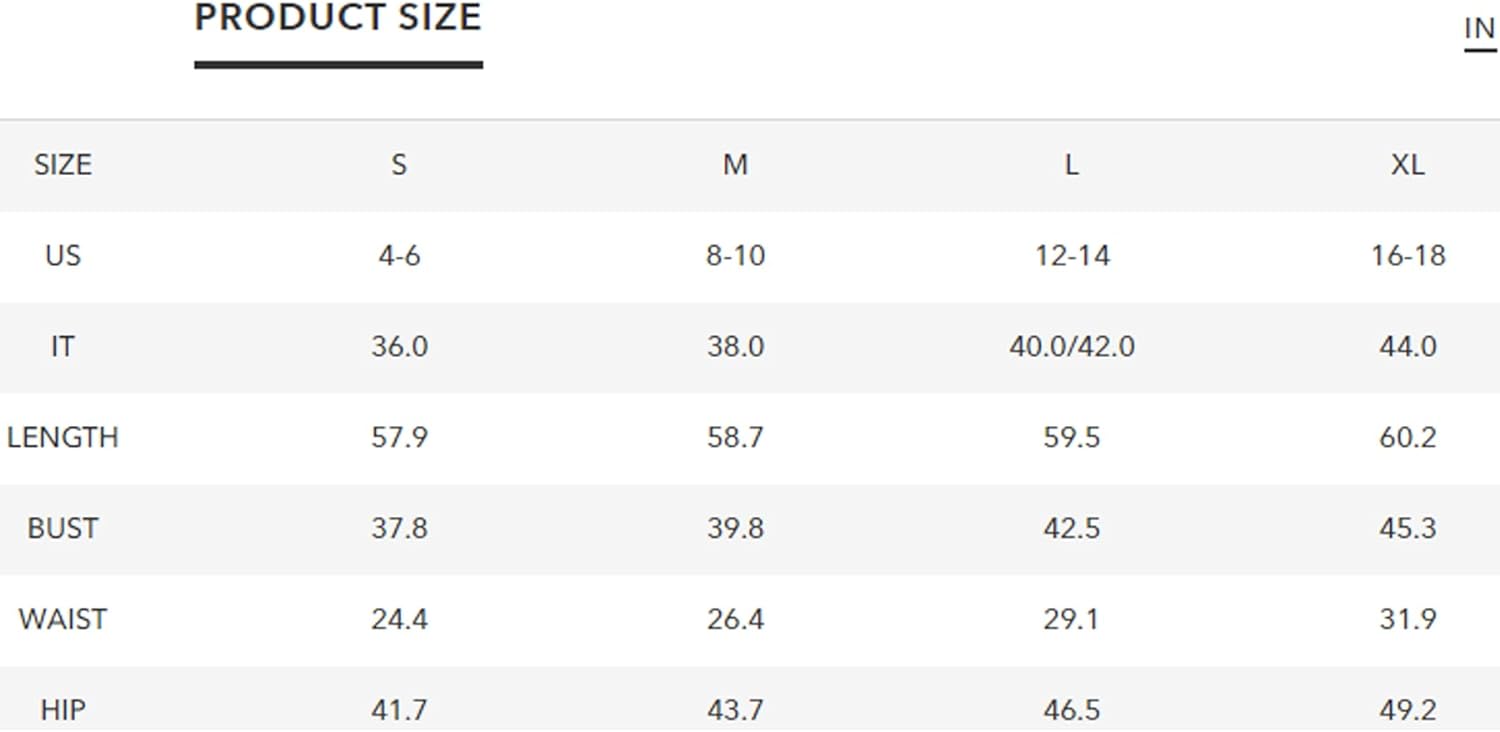Click the large waist value 29.1
Viewport: 1500px width, 732px height.
[1071, 619]
